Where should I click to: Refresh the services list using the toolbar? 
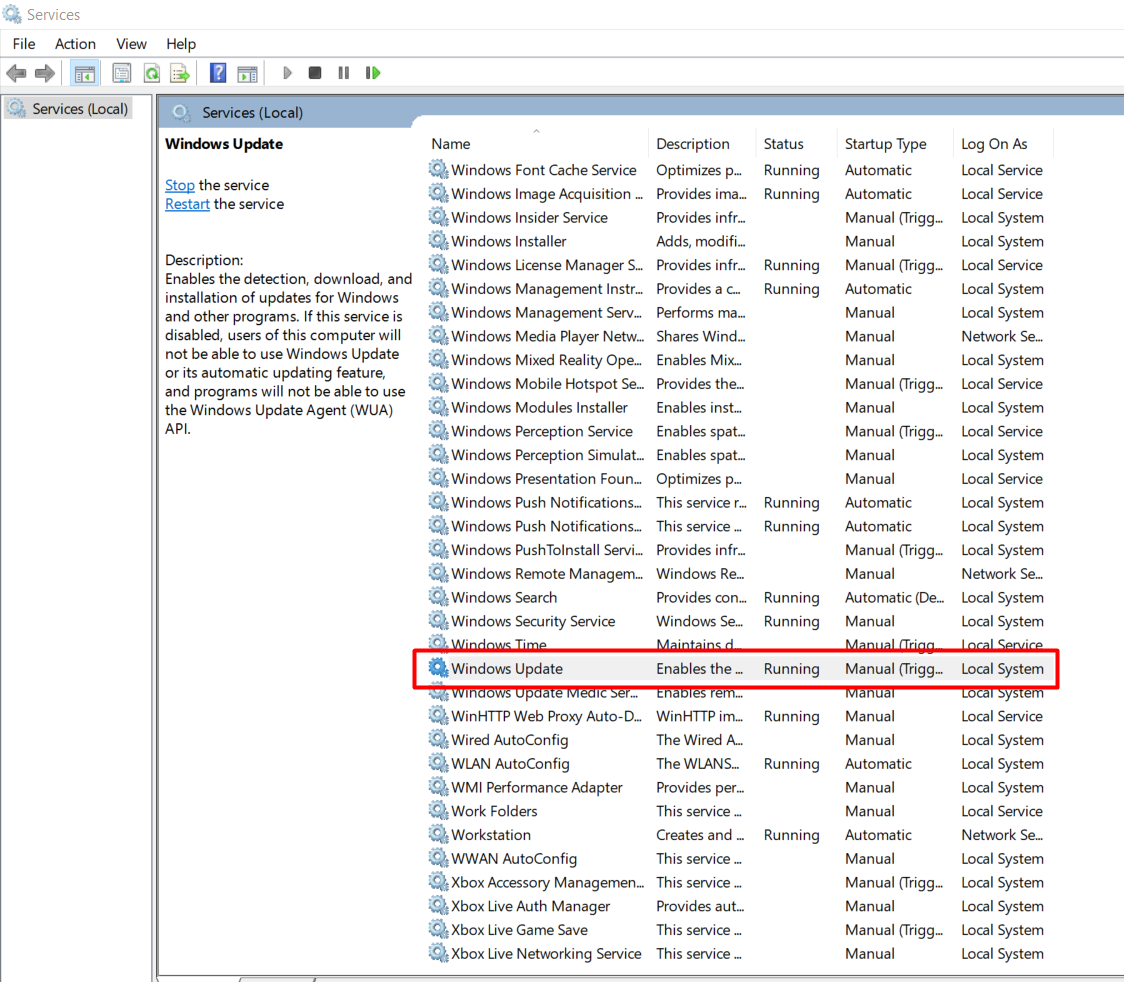(151, 73)
